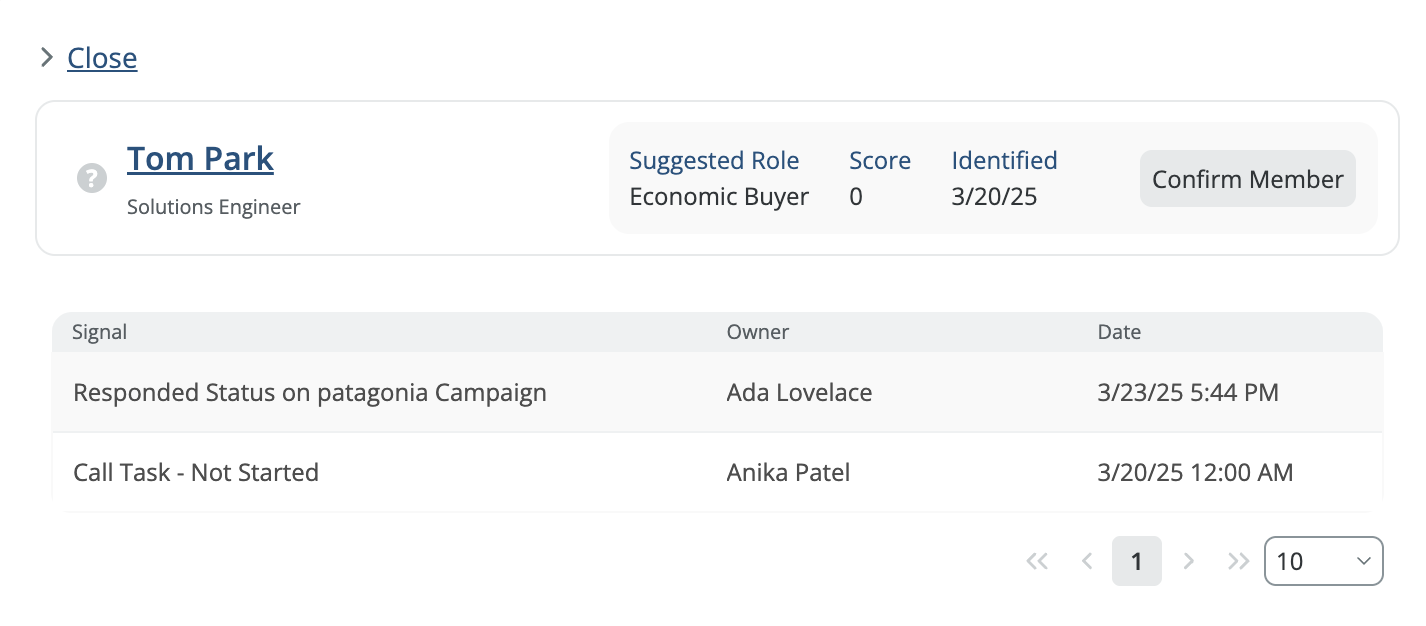Select the Responded Status on patagonia Campaign signal
Screen dimensions: 1426x626
310,393
